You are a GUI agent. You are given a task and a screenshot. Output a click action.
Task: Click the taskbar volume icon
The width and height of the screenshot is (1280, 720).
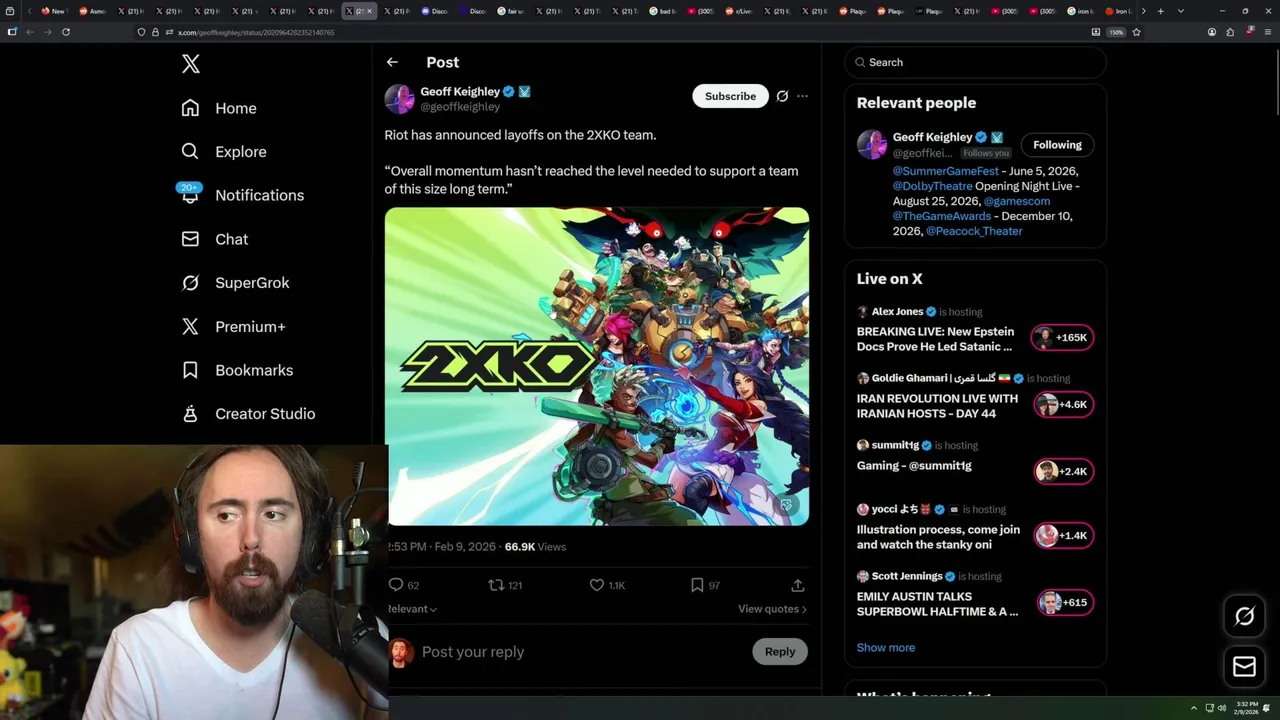click(x=1221, y=708)
